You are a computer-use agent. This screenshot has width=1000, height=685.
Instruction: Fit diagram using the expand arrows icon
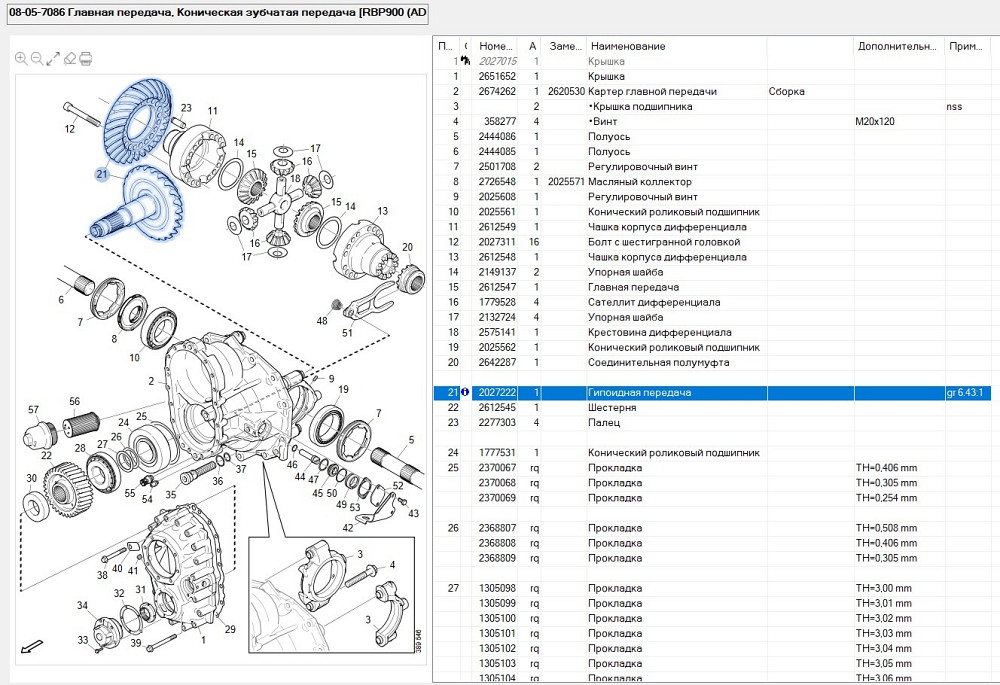pos(53,59)
